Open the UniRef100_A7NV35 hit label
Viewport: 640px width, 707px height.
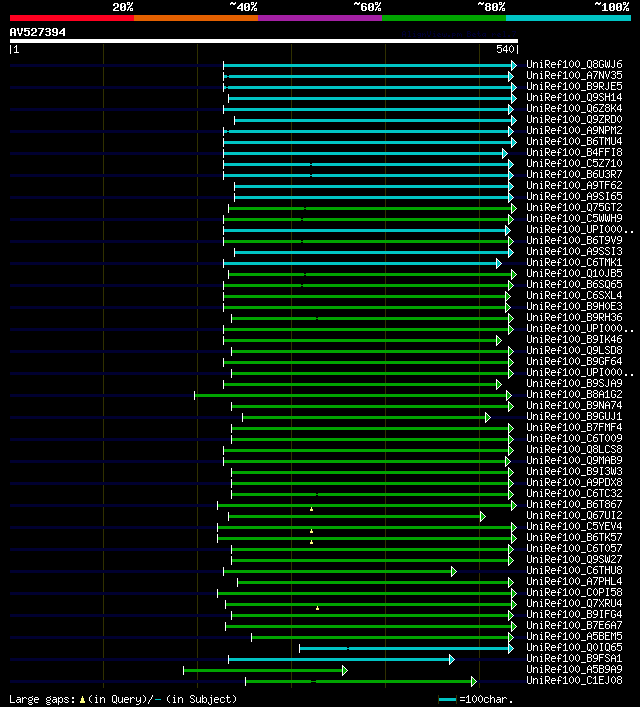coord(574,75)
